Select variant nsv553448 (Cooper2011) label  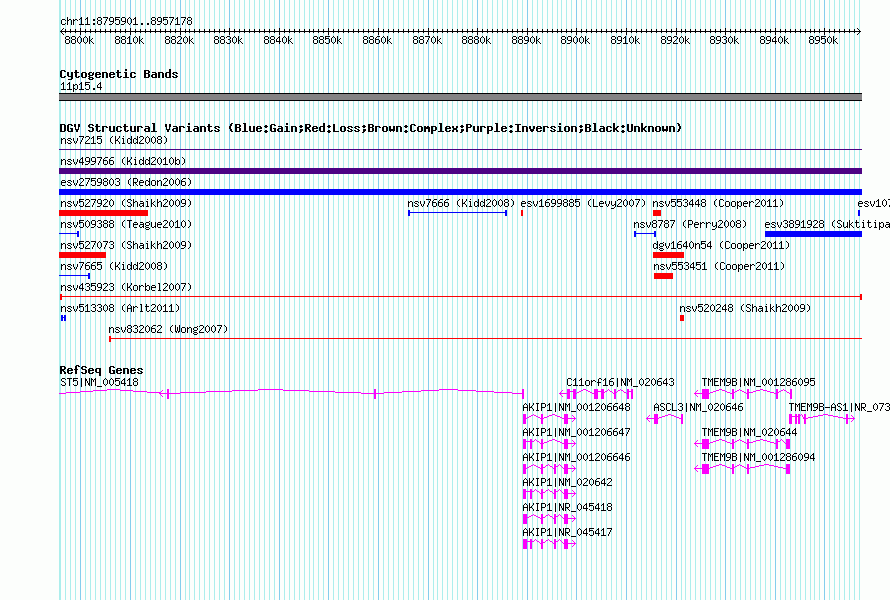point(718,203)
